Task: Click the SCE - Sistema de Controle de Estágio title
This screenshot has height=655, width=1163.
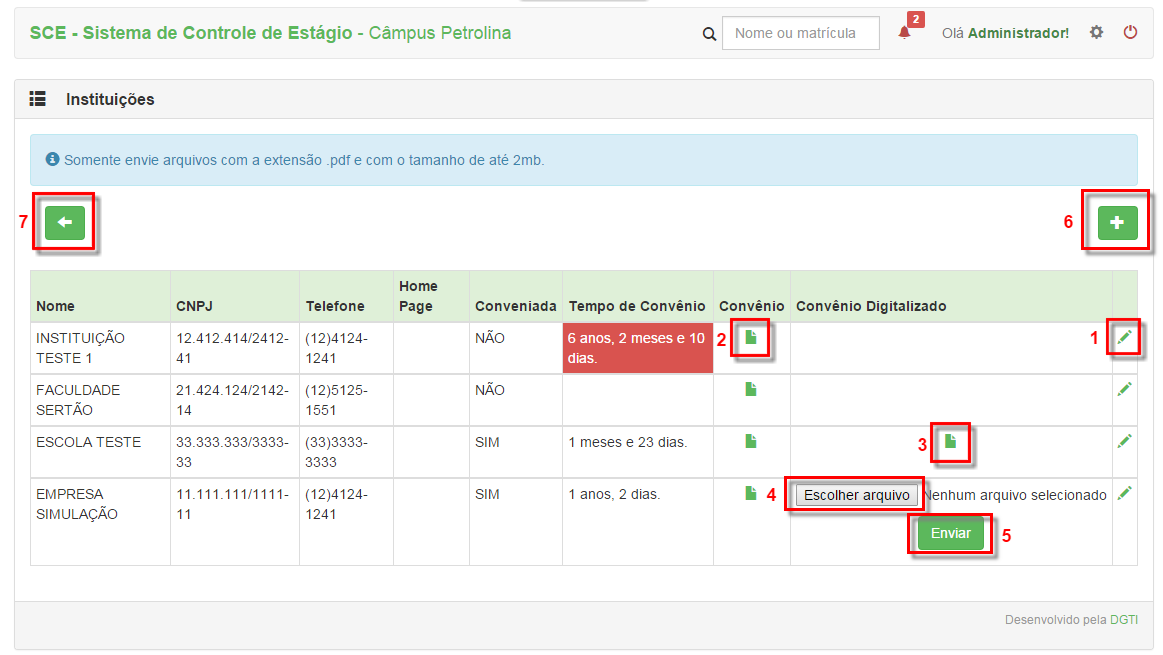Action: tap(191, 33)
